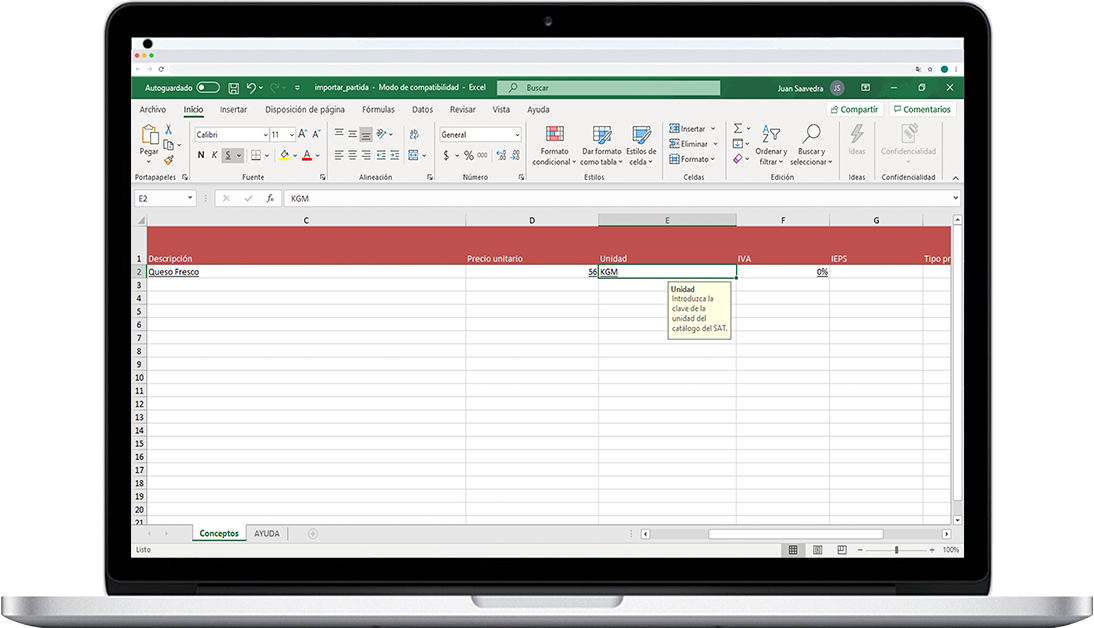Click the cut scissors icon
1094x628 pixels.
169,130
